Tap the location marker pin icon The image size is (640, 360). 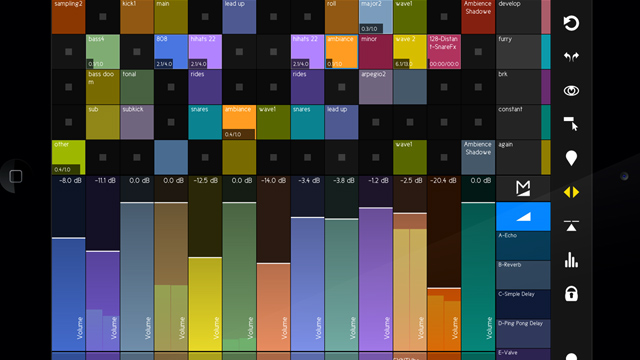click(571, 158)
